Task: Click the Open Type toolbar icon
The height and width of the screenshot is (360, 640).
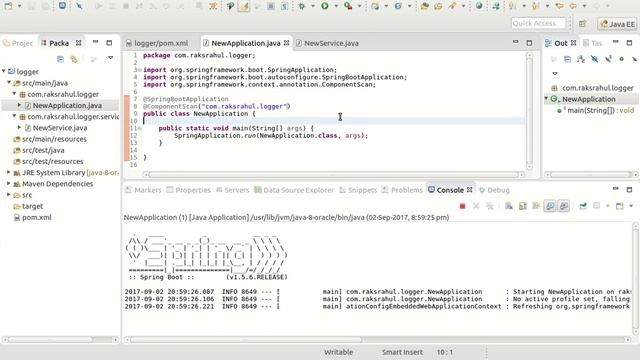Action: (x=424, y=6)
